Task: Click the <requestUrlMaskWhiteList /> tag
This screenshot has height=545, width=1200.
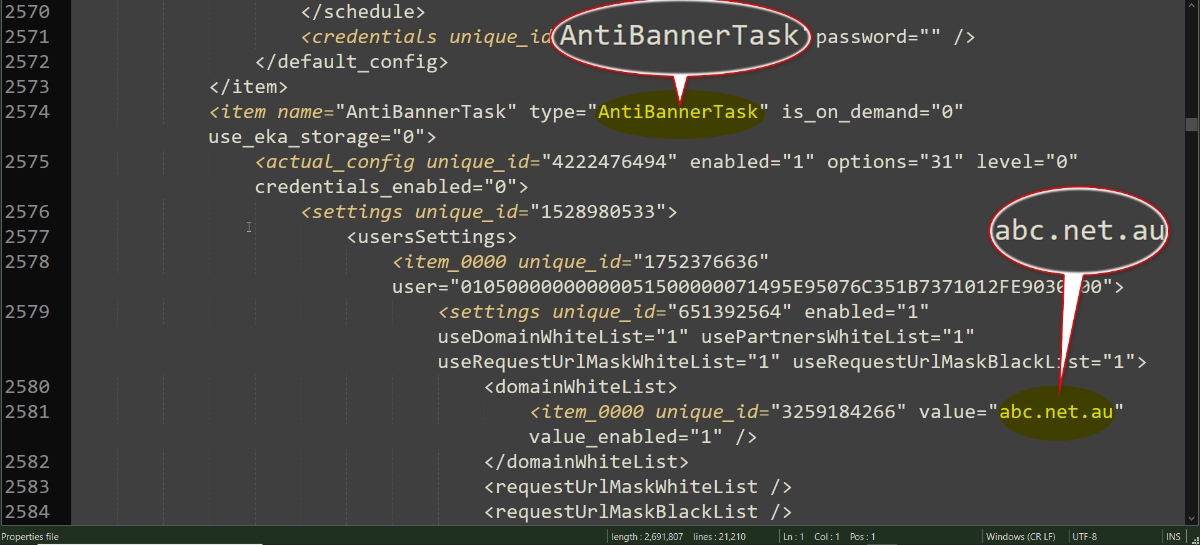Action: 638,487
